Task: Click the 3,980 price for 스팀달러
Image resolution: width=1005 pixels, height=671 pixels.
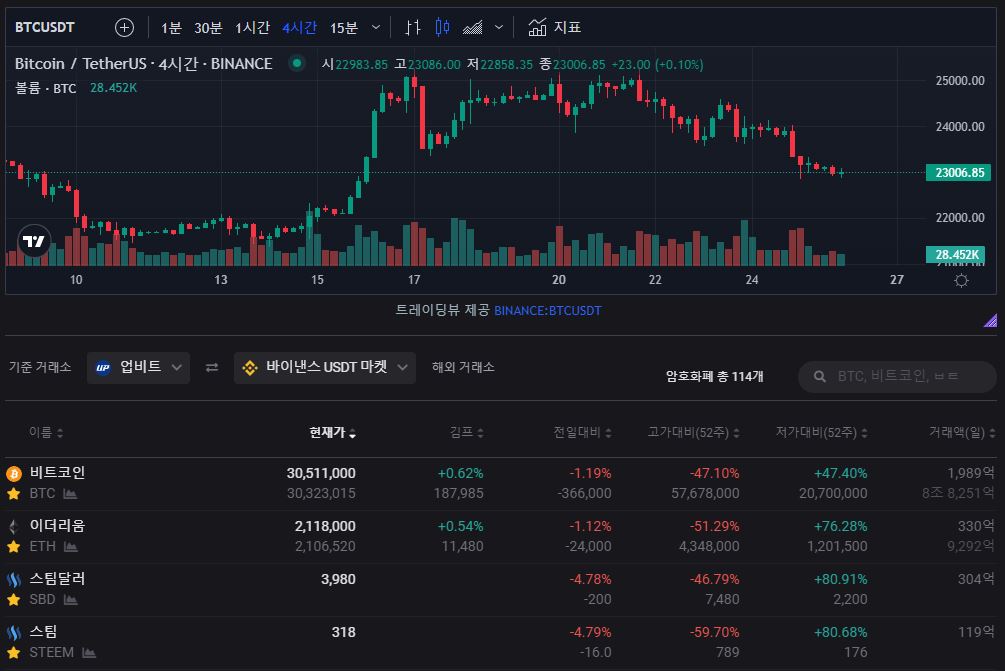Action: click(x=338, y=579)
